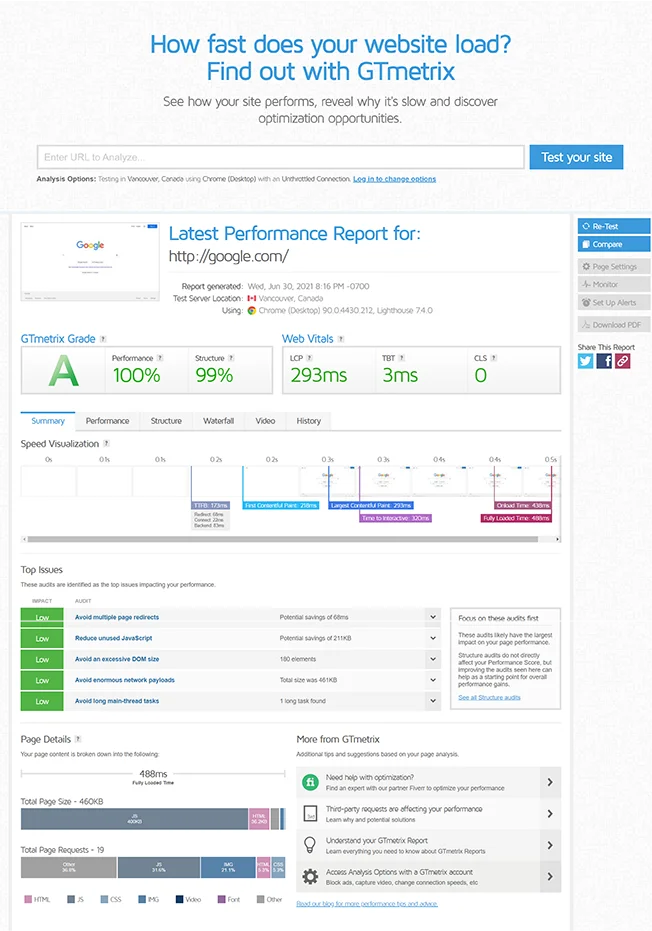Expand Reduce unused JavaScript audit

tap(433, 638)
